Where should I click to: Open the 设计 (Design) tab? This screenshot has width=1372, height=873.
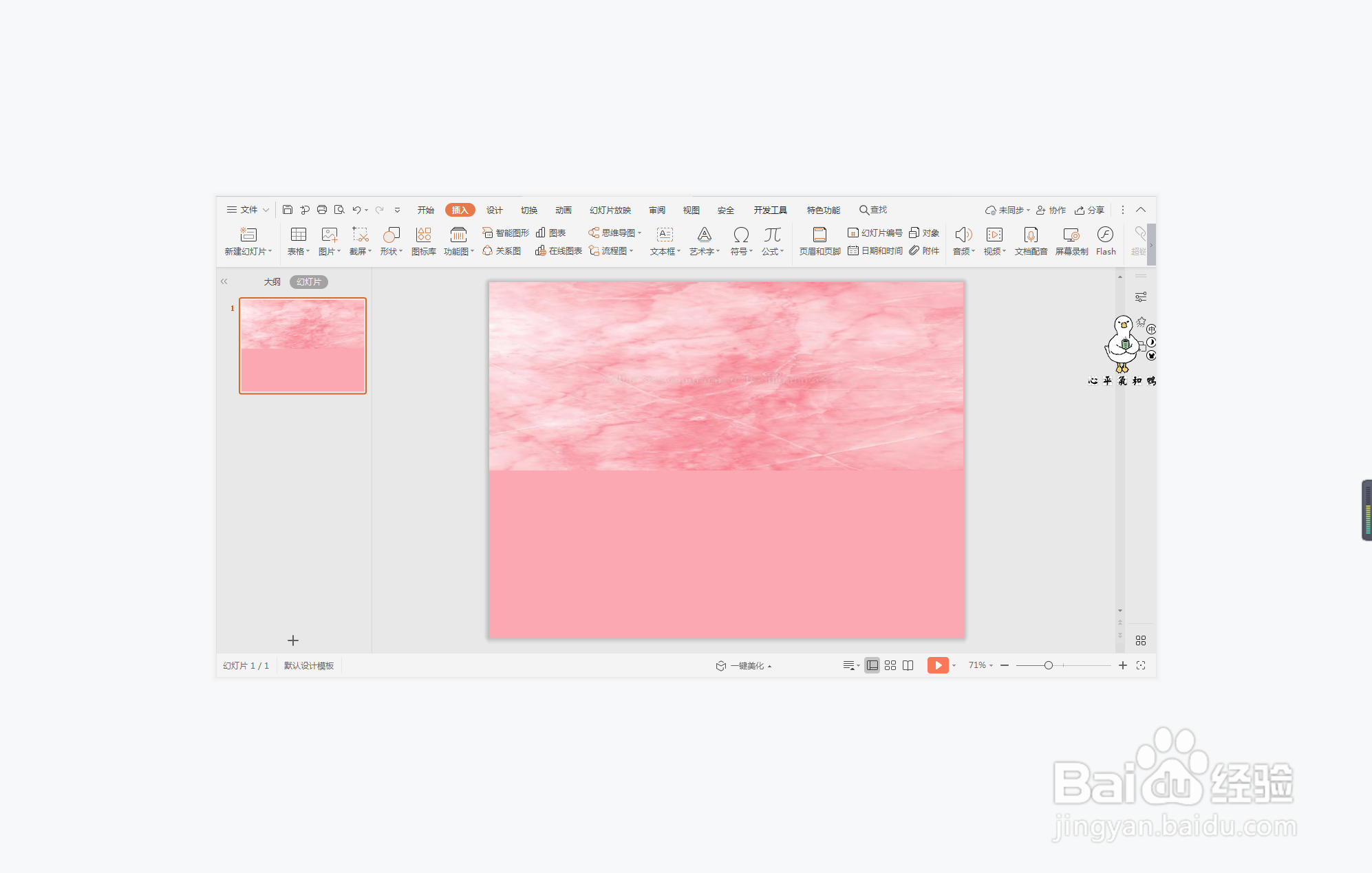(495, 210)
